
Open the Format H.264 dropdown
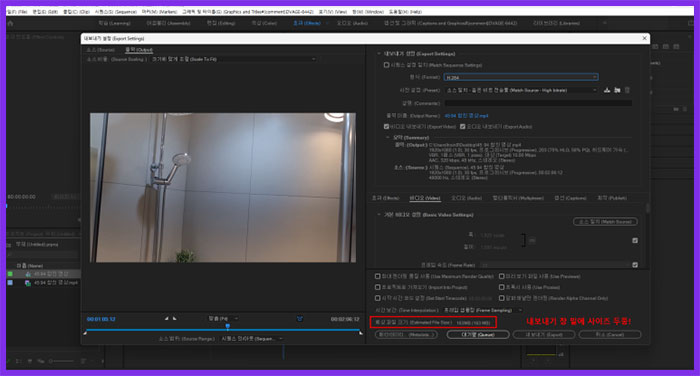tap(521, 77)
